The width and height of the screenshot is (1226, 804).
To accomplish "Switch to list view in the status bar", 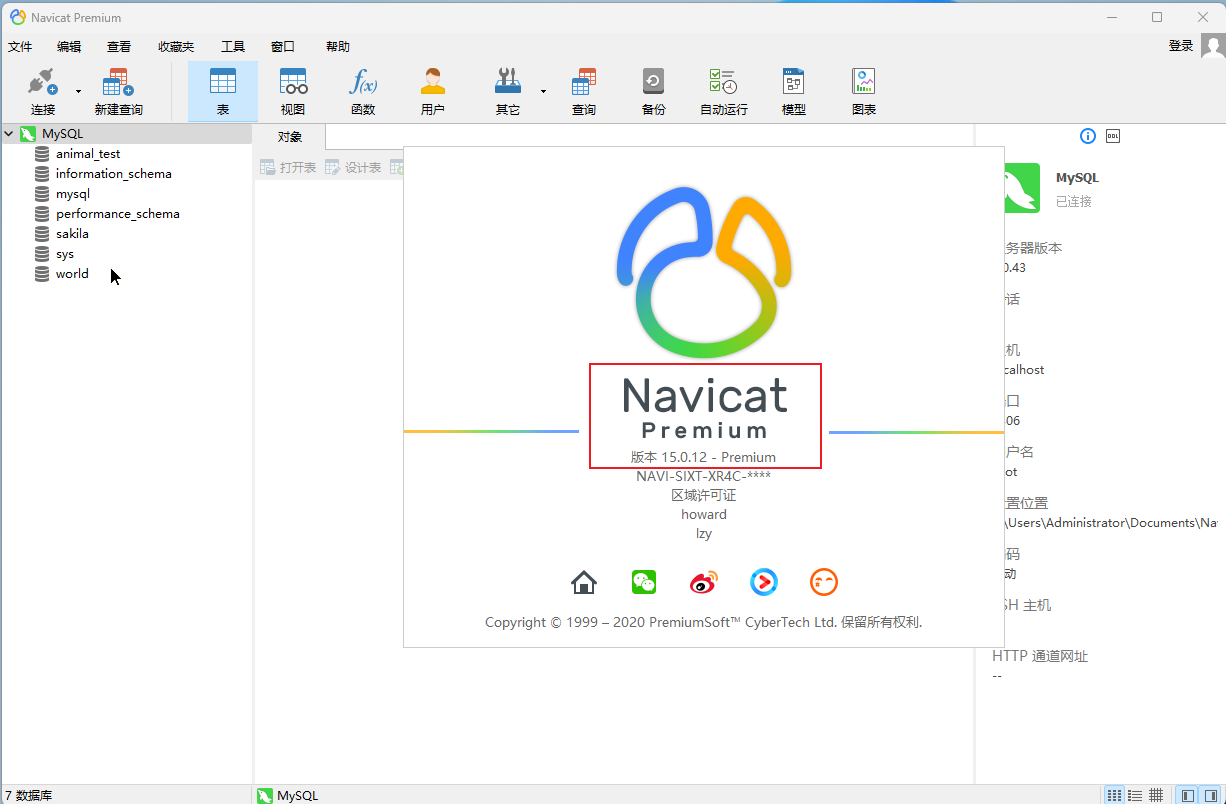I will click(x=1114, y=795).
